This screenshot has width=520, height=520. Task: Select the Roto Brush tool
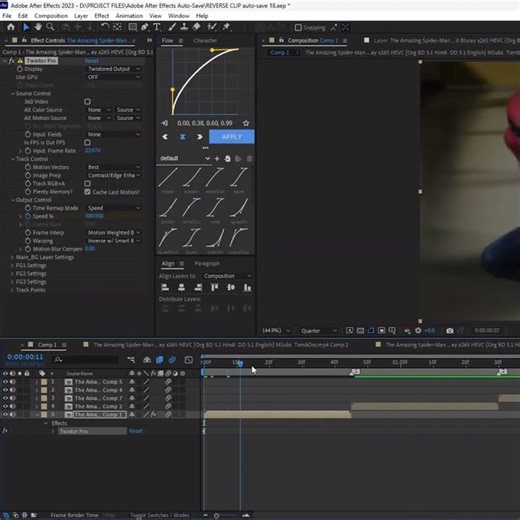(212, 27)
